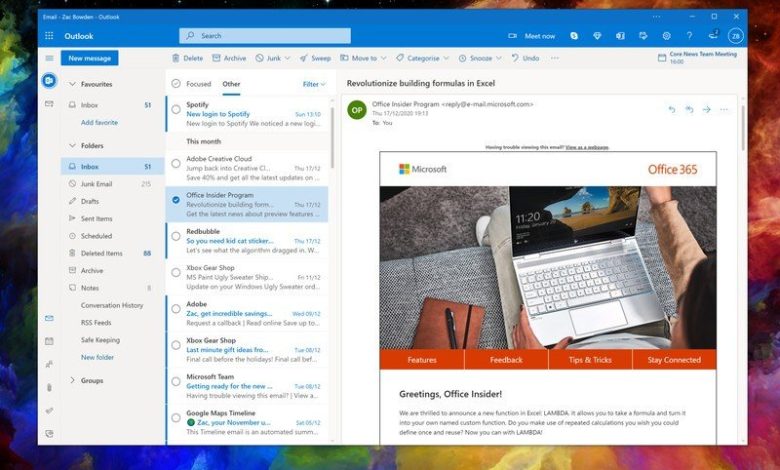Click the Archive toolbar icon

pyautogui.click(x=216, y=58)
